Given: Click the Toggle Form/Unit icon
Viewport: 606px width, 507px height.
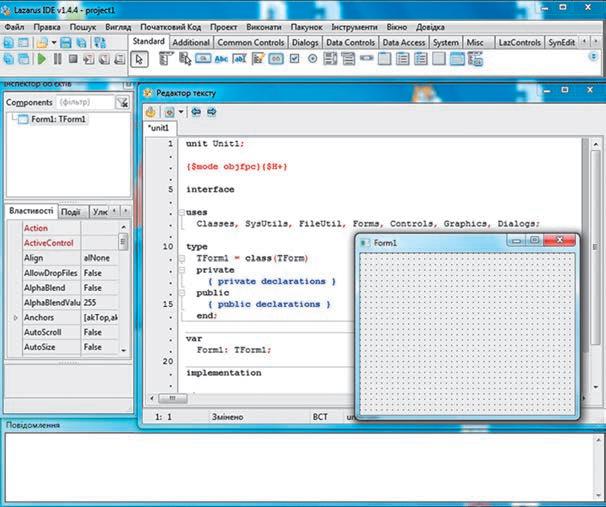Looking at the screenshot, I should tap(100, 43).
